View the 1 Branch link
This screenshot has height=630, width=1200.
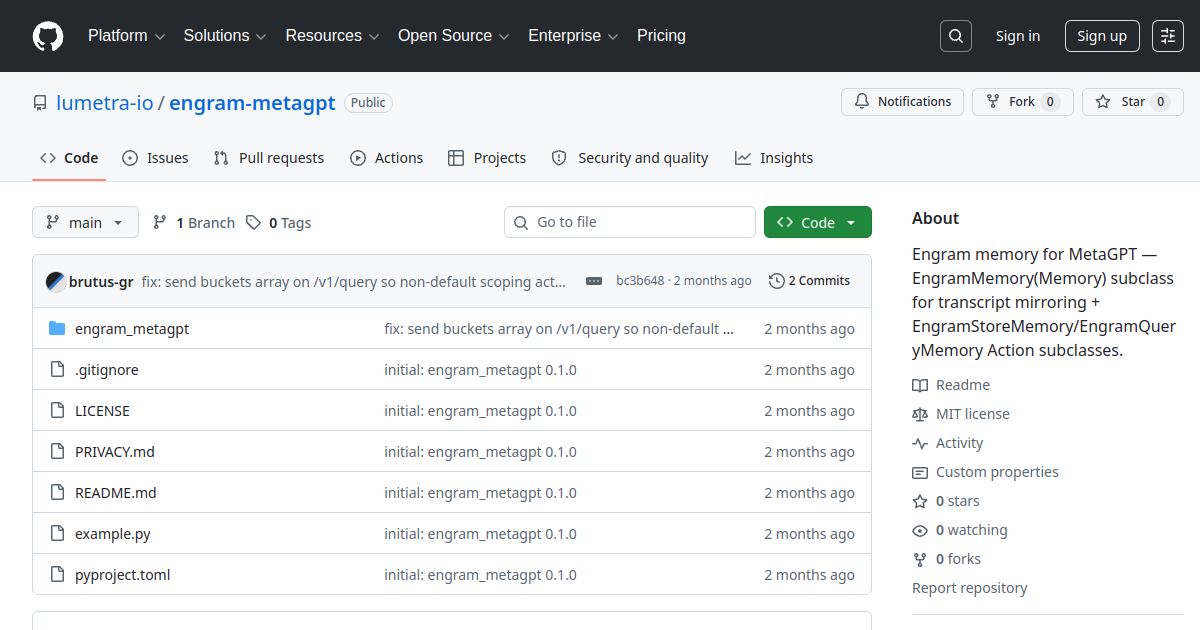click(194, 223)
